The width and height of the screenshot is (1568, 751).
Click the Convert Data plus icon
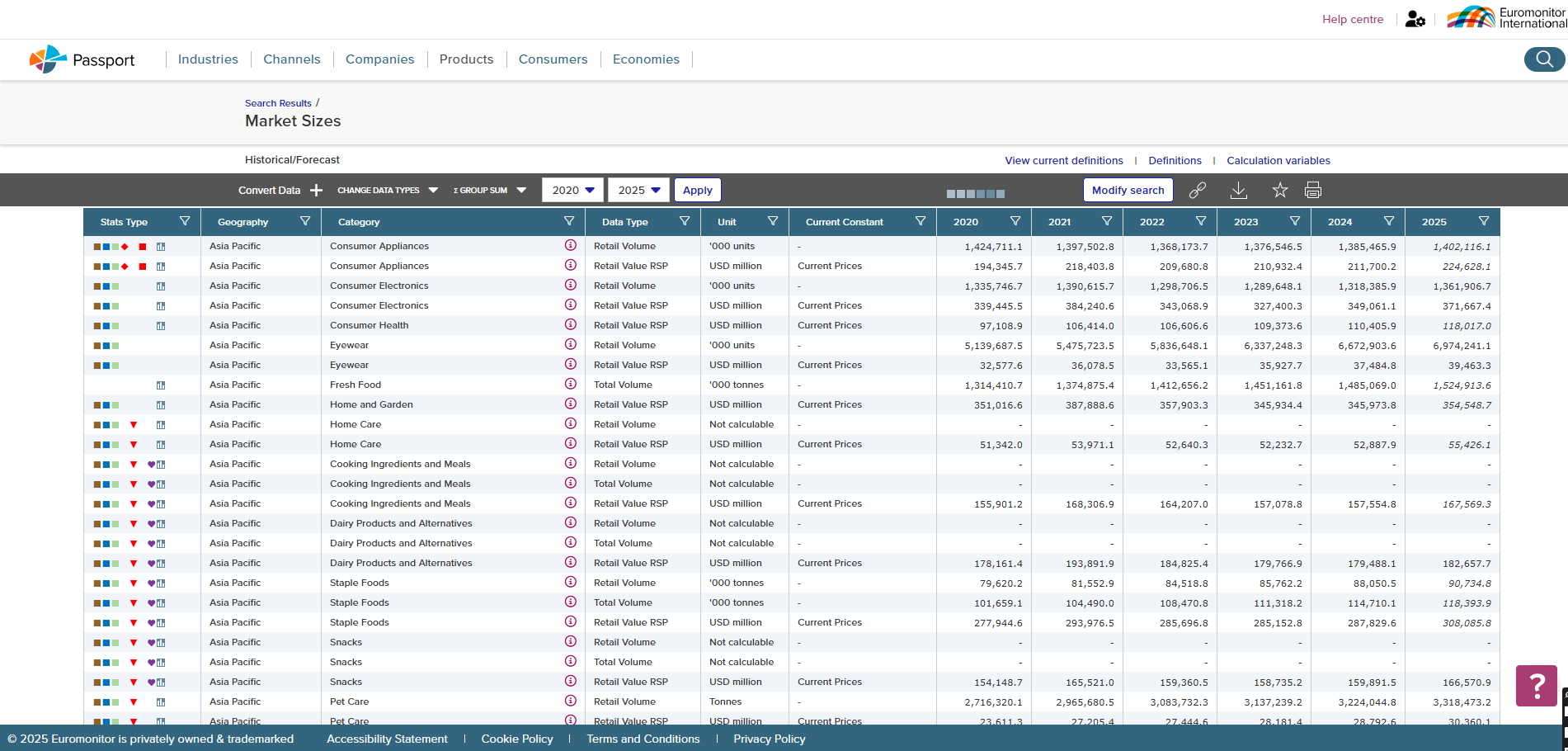[x=316, y=191]
